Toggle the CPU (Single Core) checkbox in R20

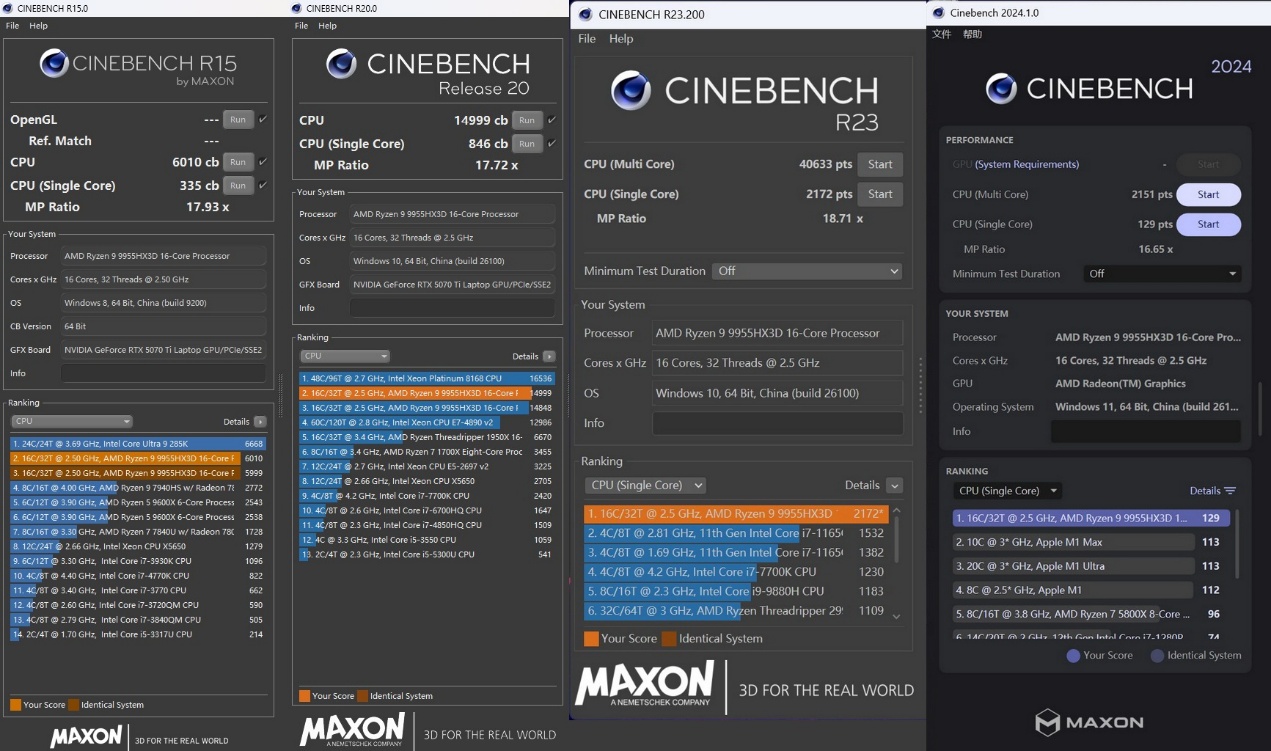pos(552,143)
